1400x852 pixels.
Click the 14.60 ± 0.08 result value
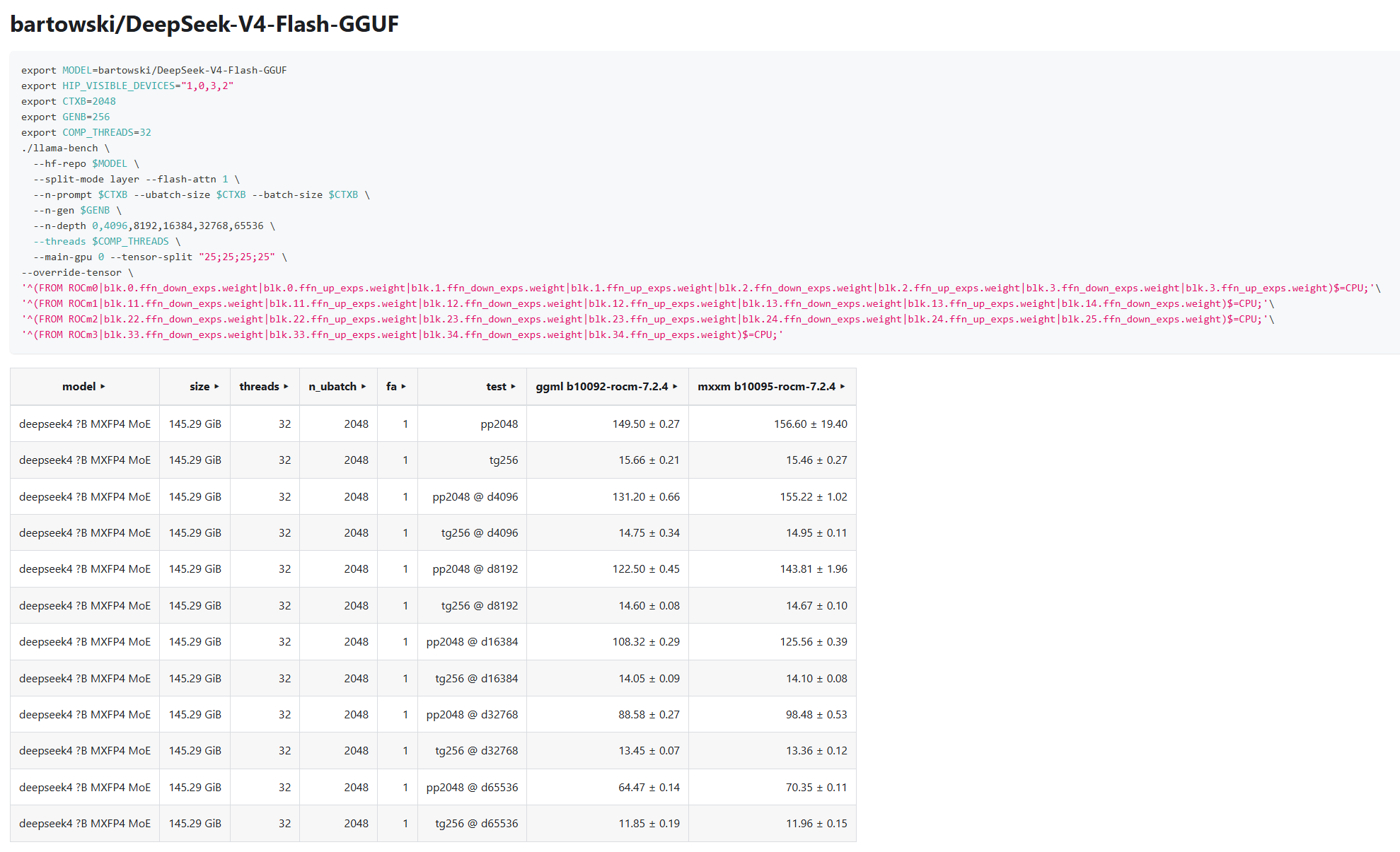pyautogui.click(x=649, y=606)
